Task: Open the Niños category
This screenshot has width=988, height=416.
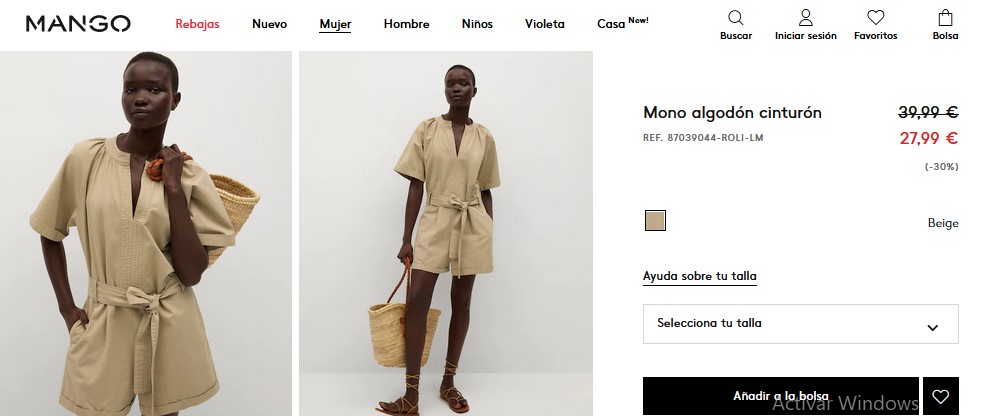Action: pyautogui.click(x=477, y=24)
